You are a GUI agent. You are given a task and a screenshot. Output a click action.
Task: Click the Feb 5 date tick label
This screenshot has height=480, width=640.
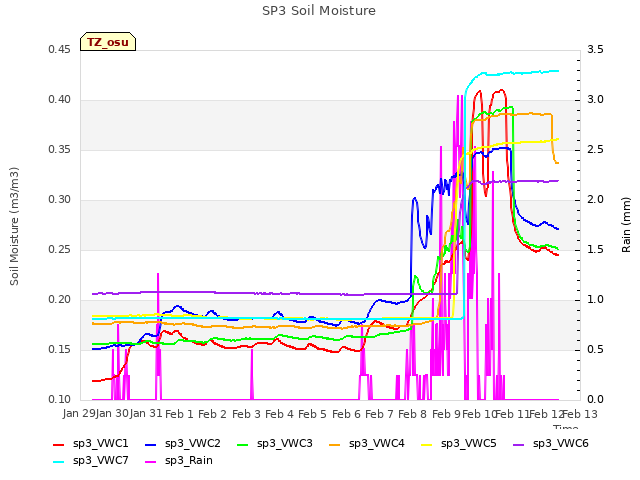tap(312, 414)
